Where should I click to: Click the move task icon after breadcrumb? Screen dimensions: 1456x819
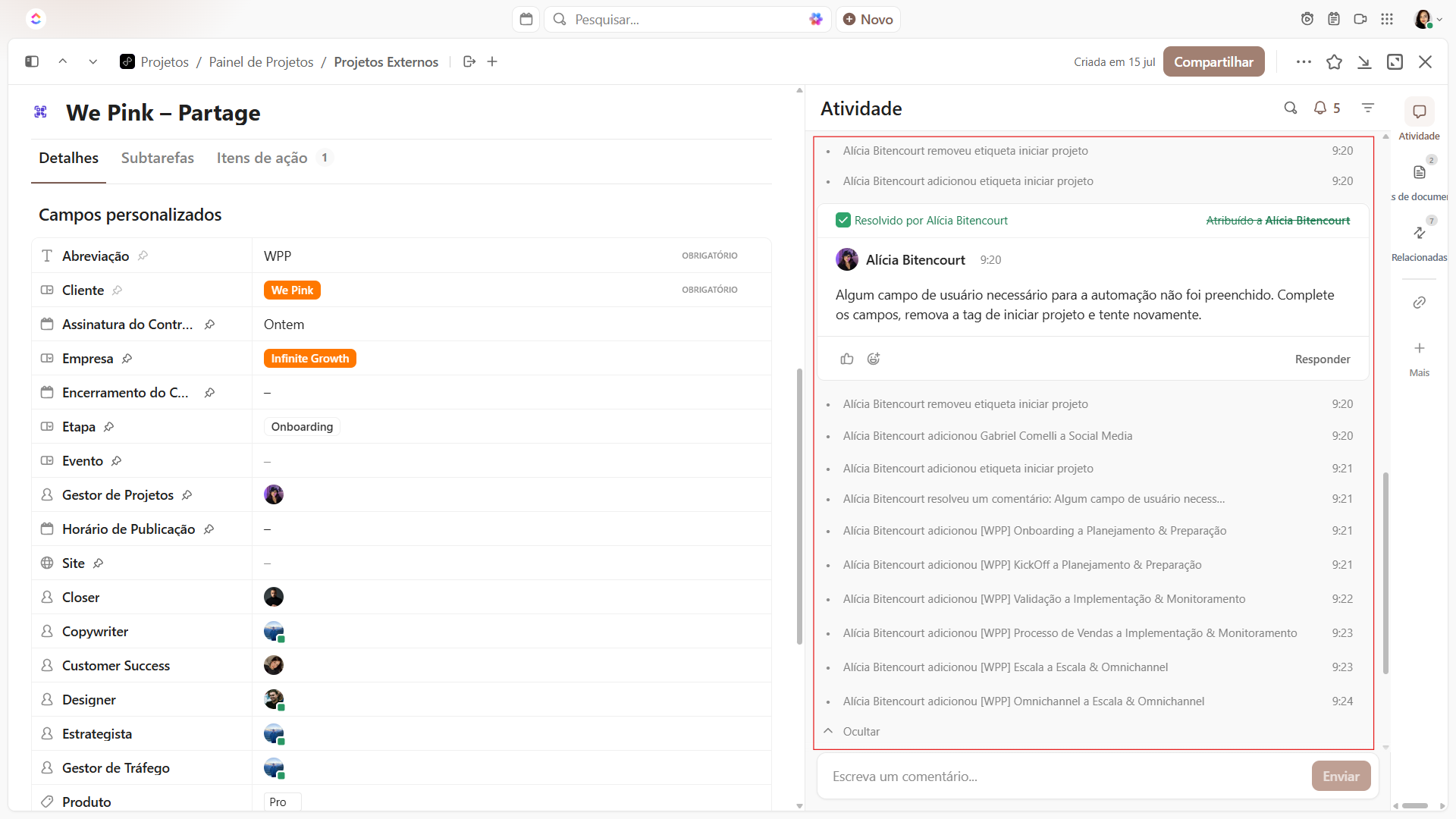(x=469, y=61)
